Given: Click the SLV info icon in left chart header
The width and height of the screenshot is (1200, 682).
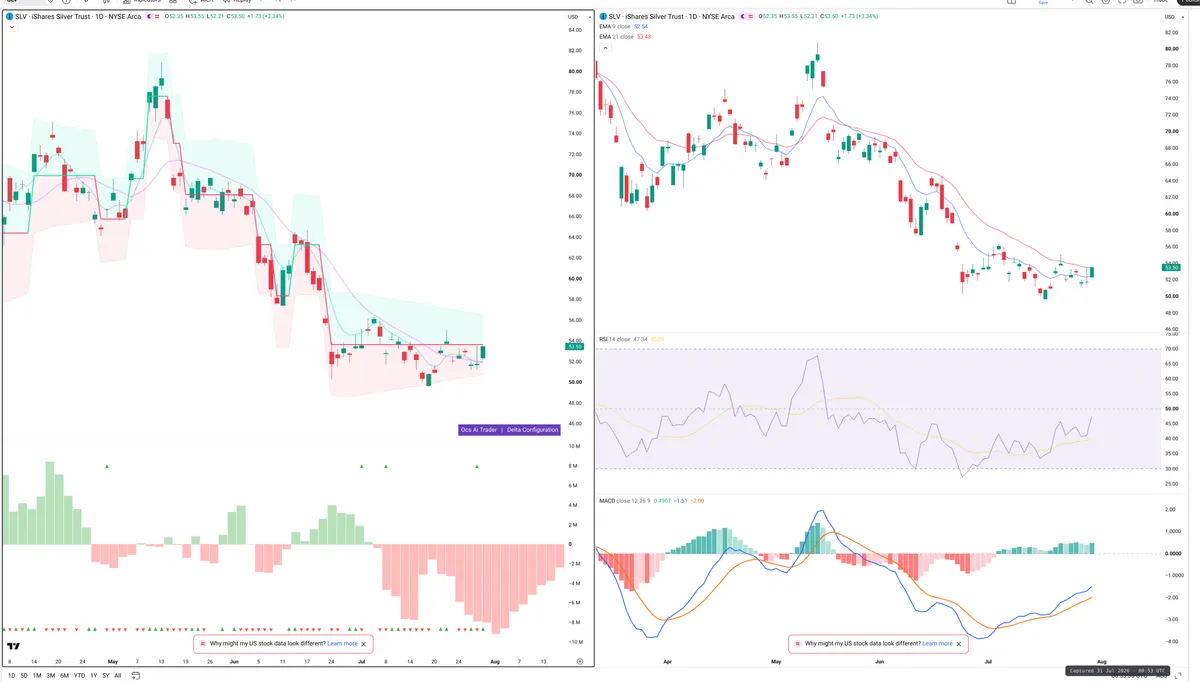Looking at the screenshot, I should pyautogui.click(x=9, y=16).
